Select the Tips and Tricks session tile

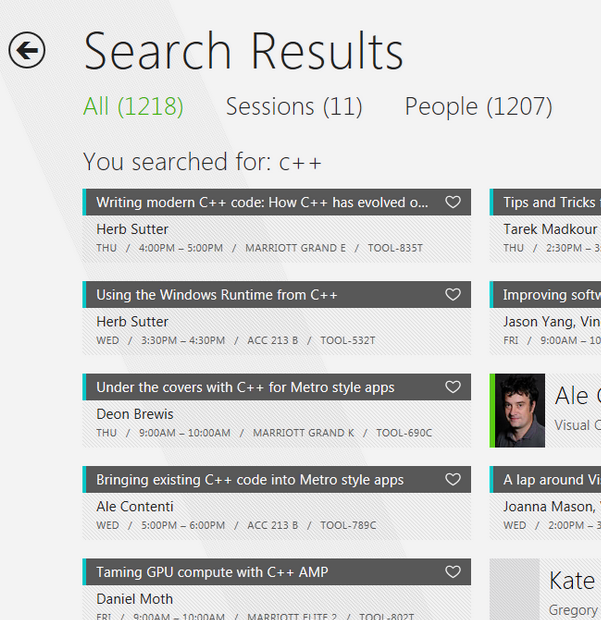(x=548, y=202)
